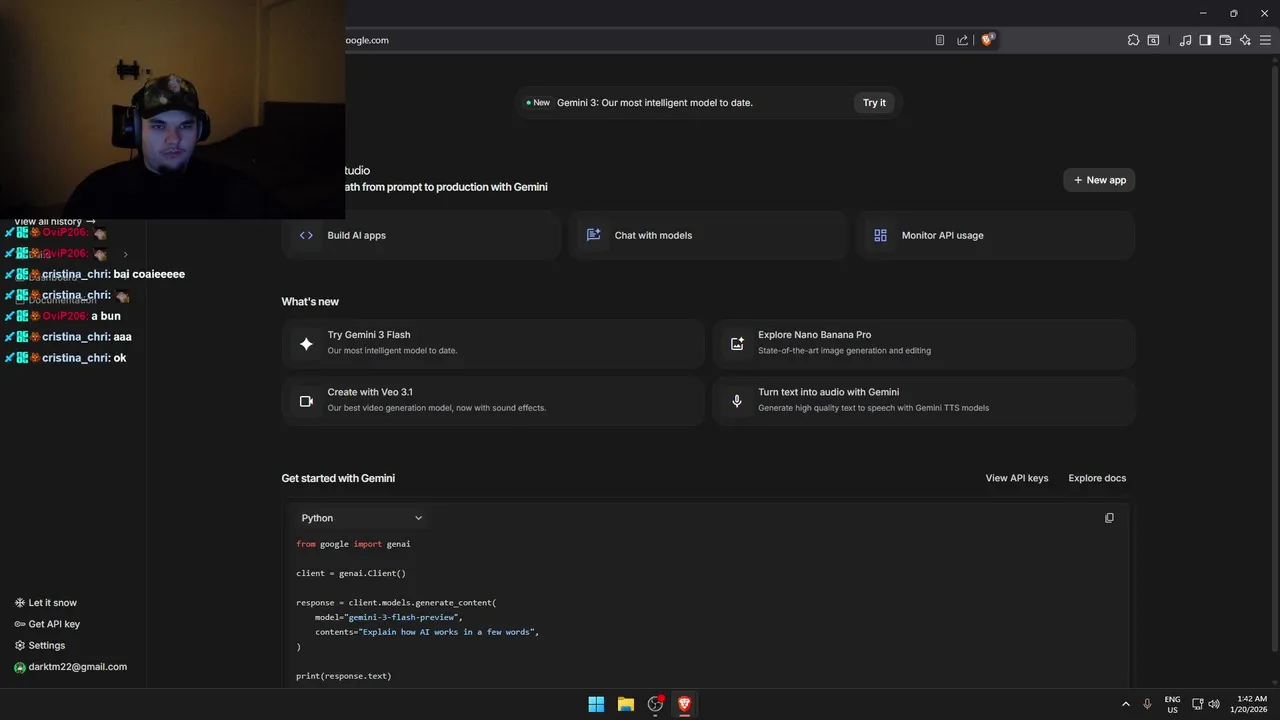The image size is (1280, 720).
Task: Click the "gemini-3-flash-preview" model string in code
Action: [403, 617]
